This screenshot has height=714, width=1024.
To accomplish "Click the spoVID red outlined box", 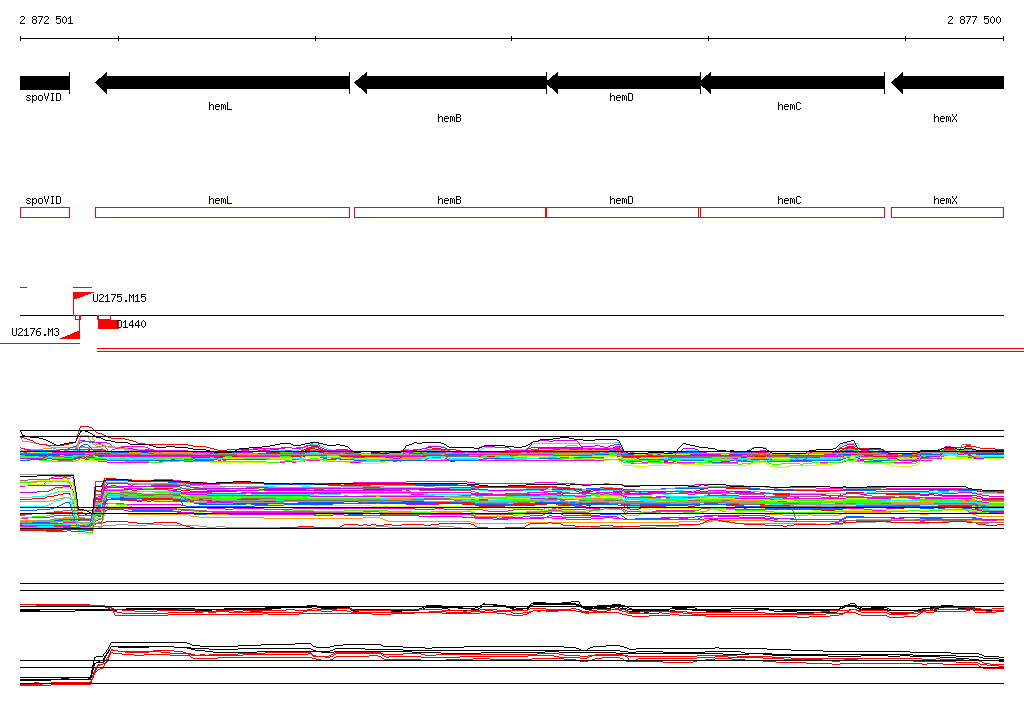I will click(x=45, y=212).
